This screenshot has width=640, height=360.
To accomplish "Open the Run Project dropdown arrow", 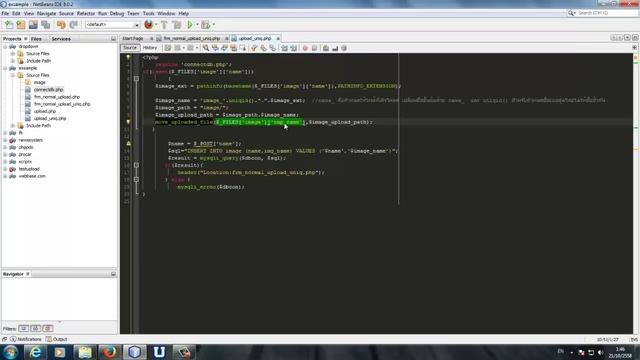I will tap(197, 25).
